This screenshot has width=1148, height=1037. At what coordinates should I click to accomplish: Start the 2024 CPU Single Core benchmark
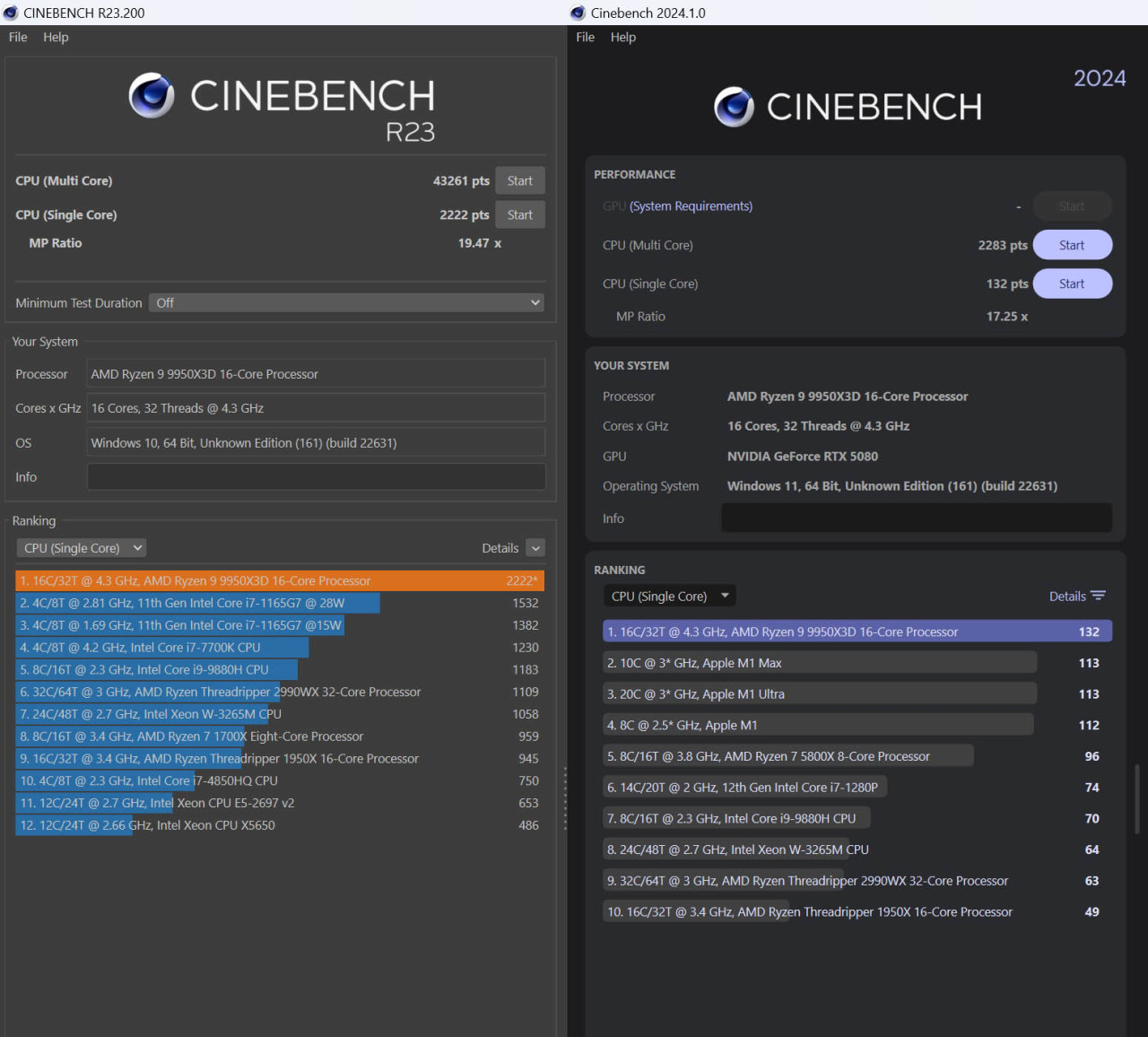(x=1072, y=283)
